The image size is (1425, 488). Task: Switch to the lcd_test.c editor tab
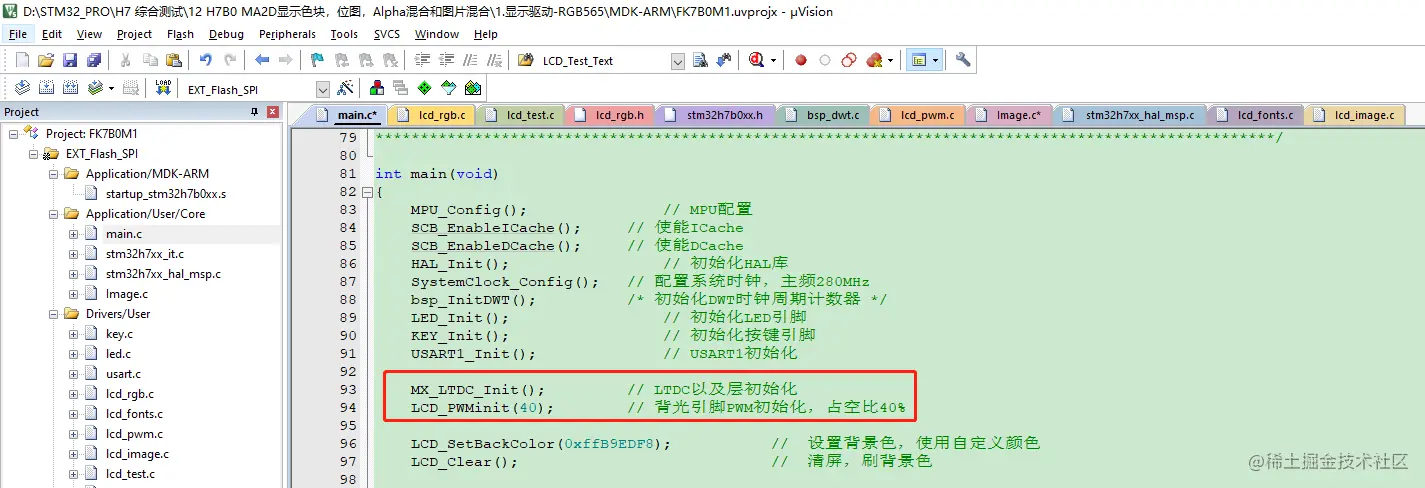click(520, 115)
